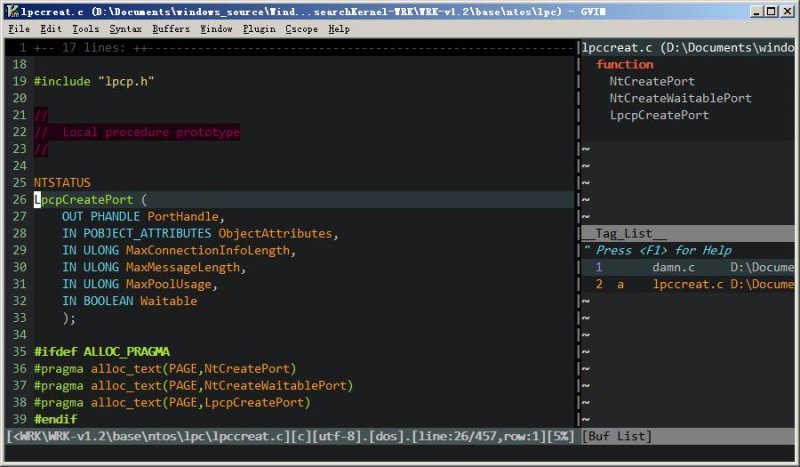Select the lpccreat.c buffer in the Buf List
Image resolution: width=800 pixels, height=467 pixels.
click(x=688, y=284)
